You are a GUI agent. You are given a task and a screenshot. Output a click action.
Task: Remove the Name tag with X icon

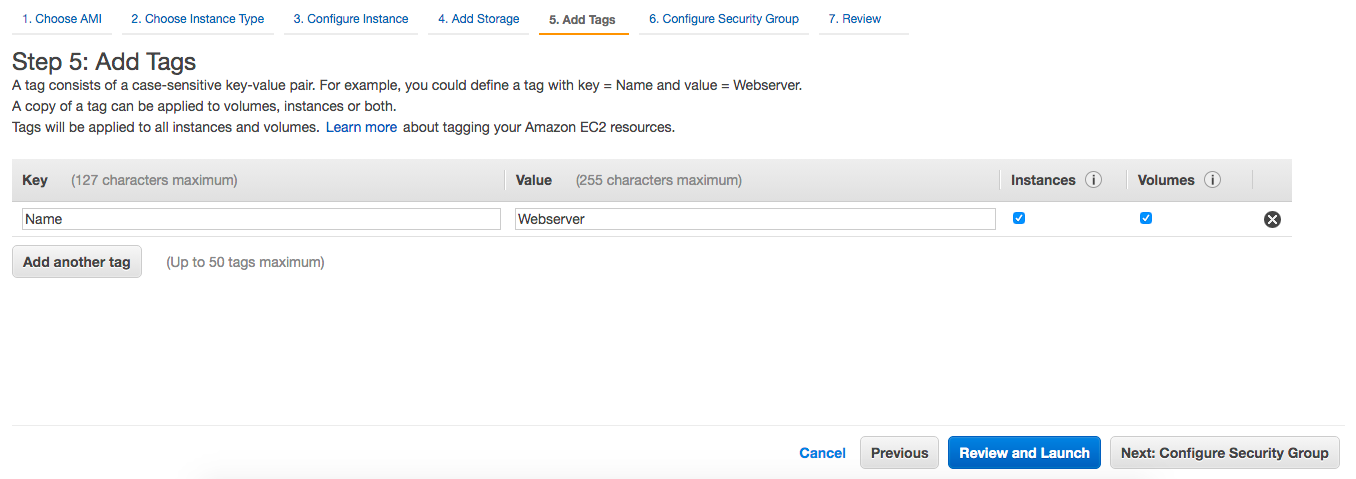[1272, 220]
